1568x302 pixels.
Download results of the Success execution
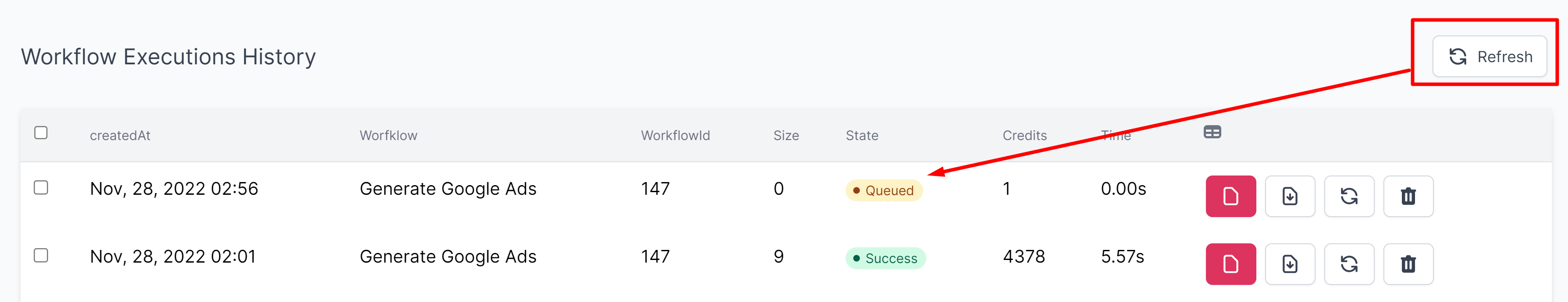pyautogui.click(x=1289, y=264)
